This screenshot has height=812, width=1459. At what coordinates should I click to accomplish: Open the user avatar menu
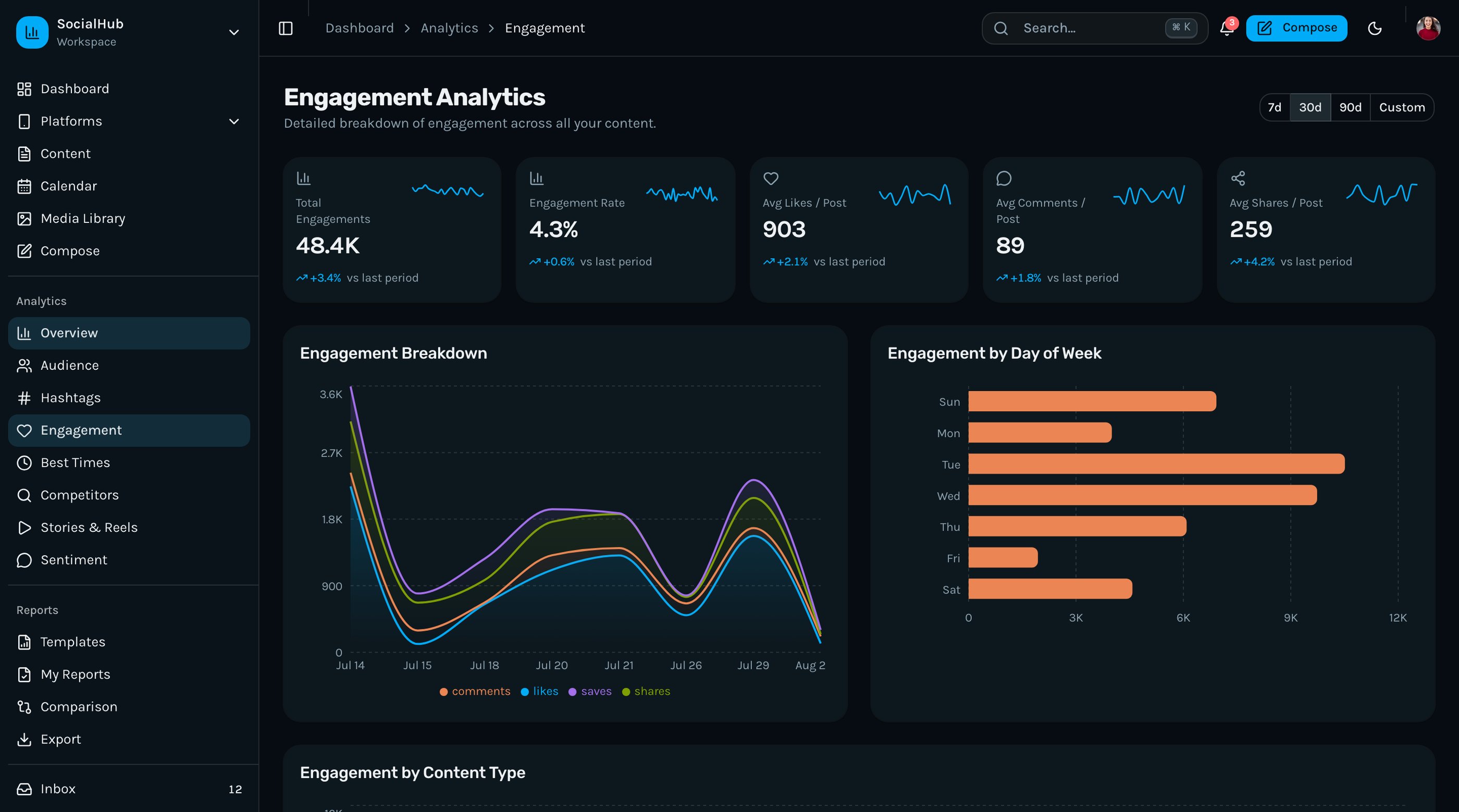pos(1428,28)
